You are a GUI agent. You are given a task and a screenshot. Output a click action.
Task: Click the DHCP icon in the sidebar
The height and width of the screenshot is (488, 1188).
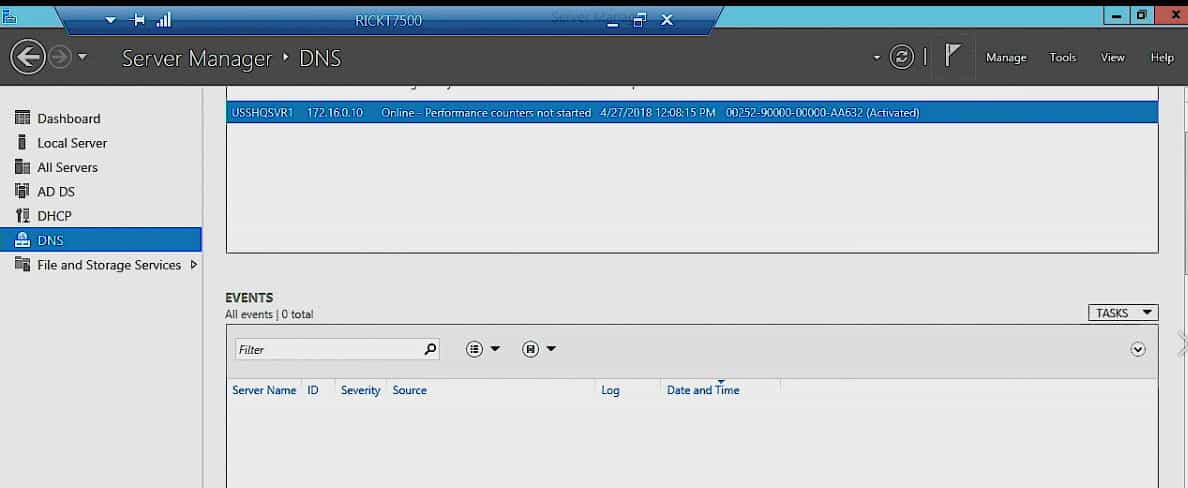click(22, 216)
